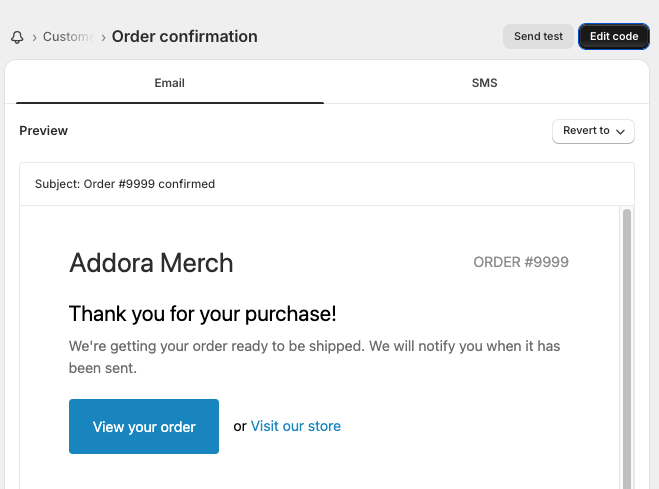Click the ORDER #9999 label

pos(520,262)
